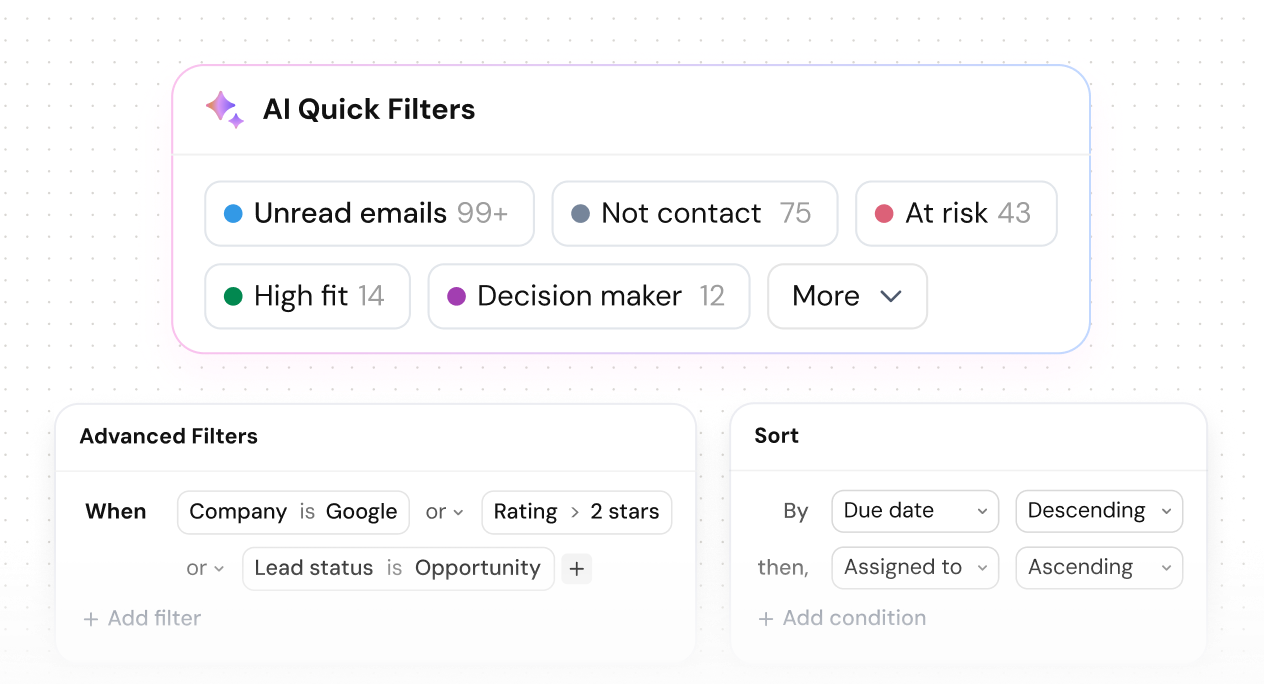Select the Decision maker filter chip
This screenshot has width=1264, height=684.
point(588,296)
